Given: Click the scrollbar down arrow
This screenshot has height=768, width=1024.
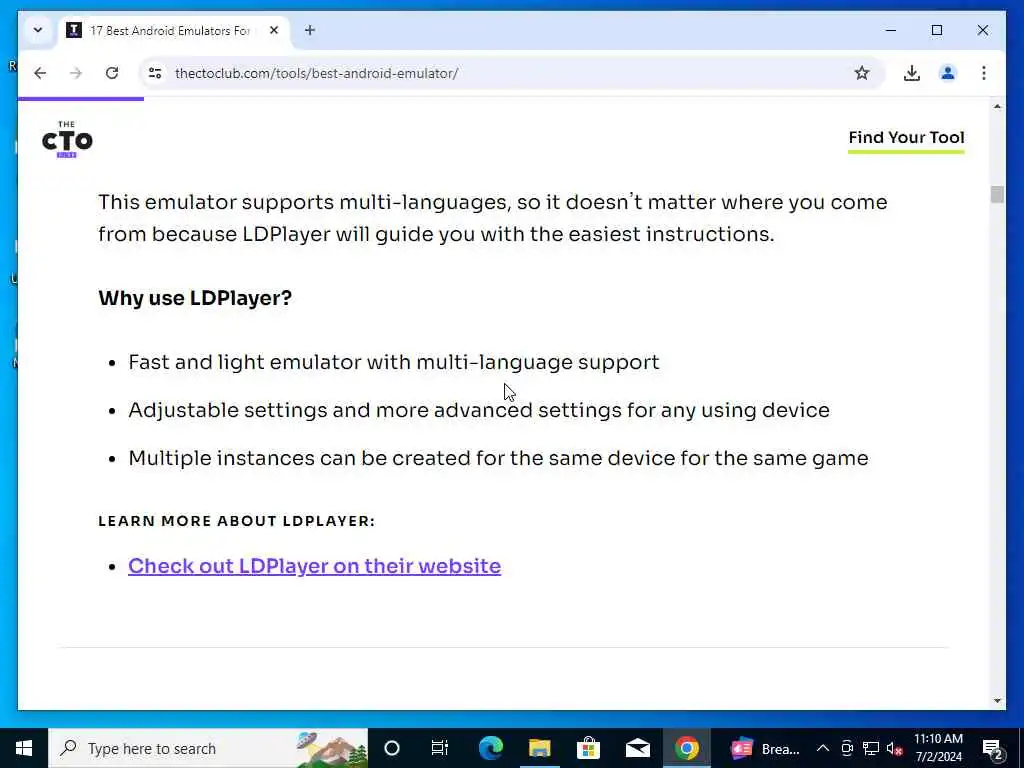Looking at the screenshot, I should tap(997, 701).
